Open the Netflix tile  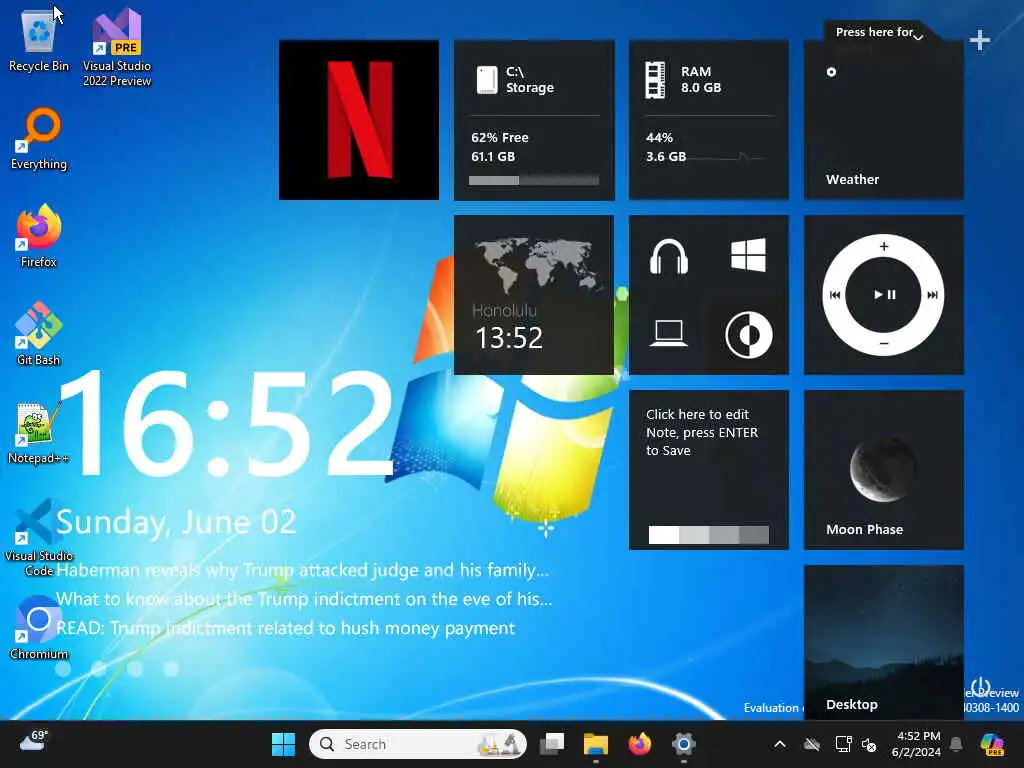pos(359,120)
